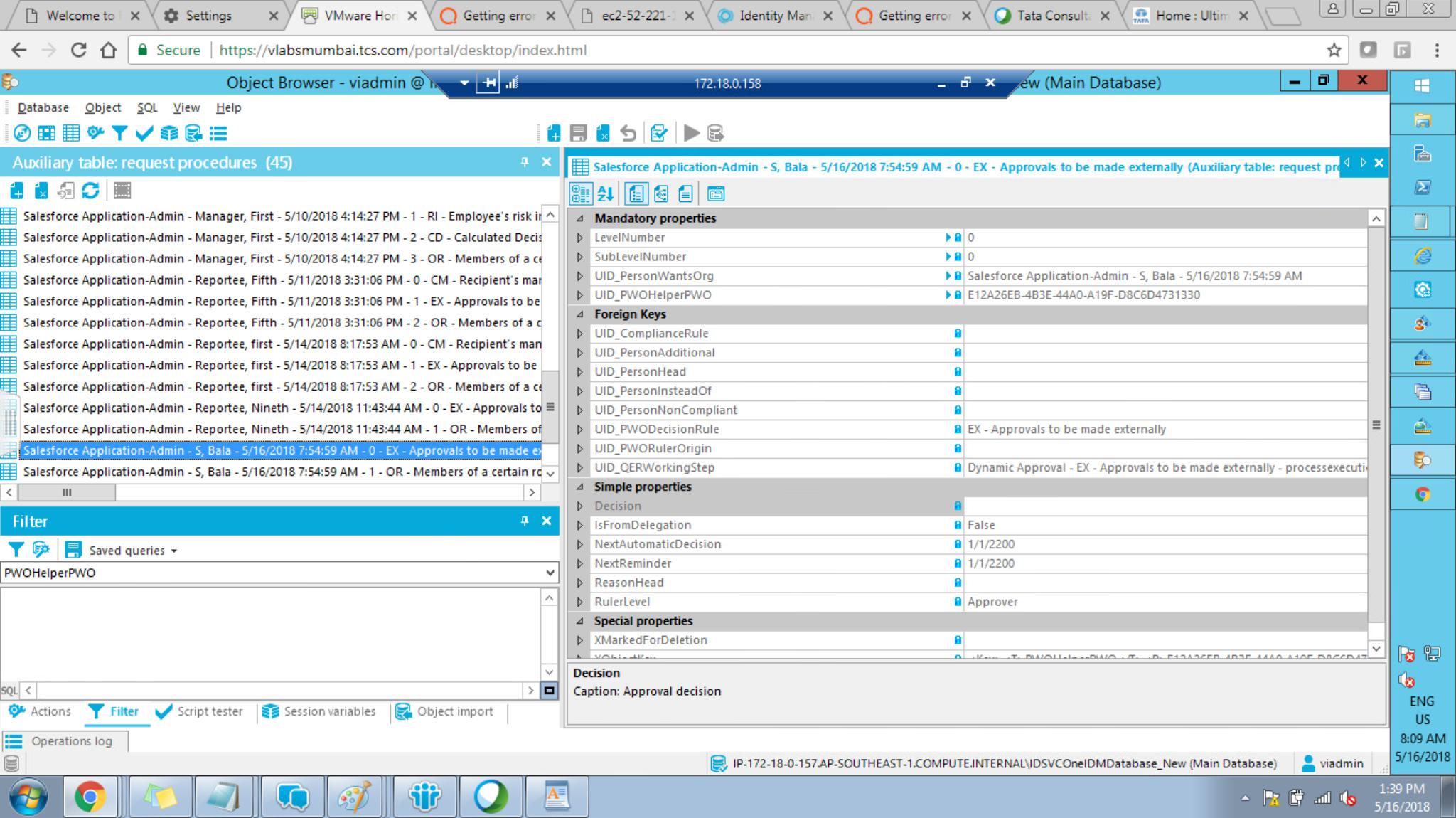Click the gear-and-wrench icon in main toolbar

95,133
